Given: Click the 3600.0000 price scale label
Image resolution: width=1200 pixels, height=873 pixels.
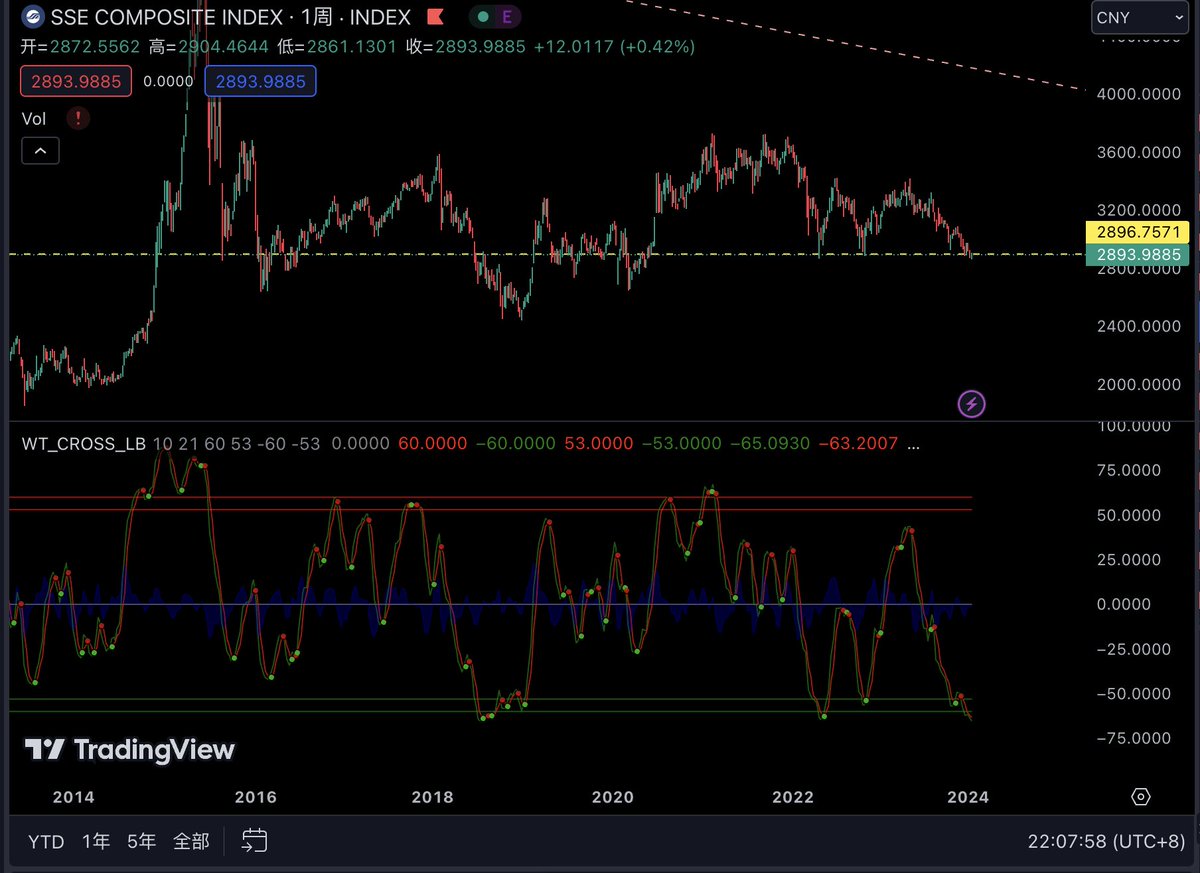Looking at the screenshot, I should 1139,153.
